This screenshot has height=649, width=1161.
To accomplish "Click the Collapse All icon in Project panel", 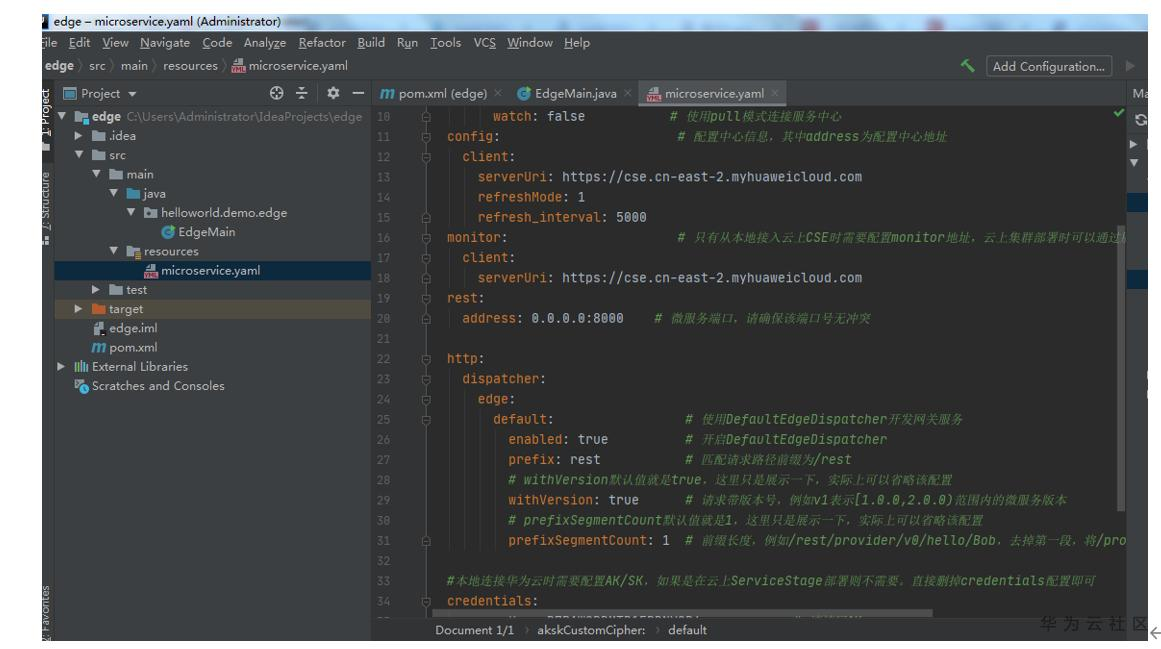I will point(301,93).
